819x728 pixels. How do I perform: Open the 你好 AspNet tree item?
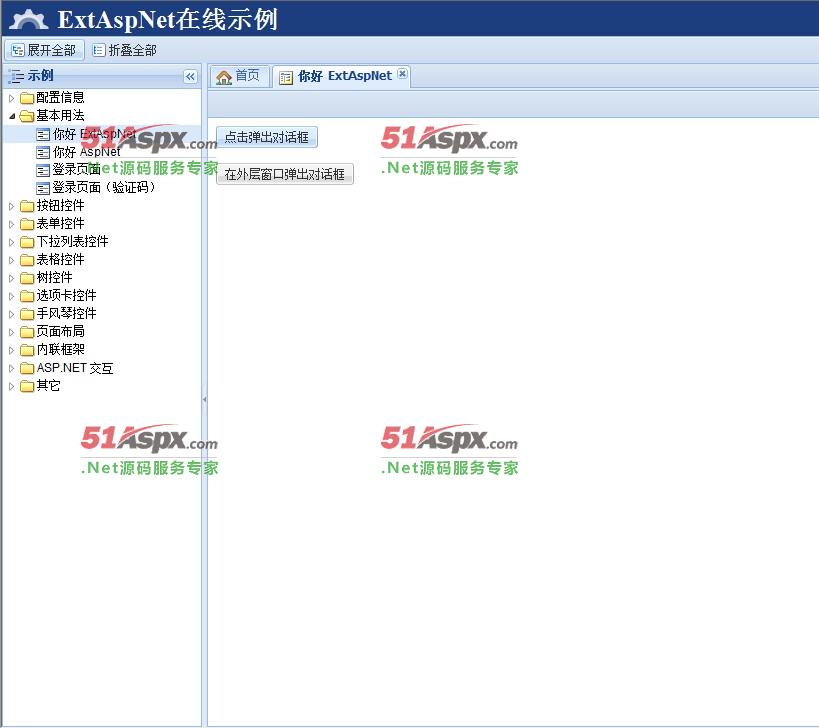click(87, 152)
